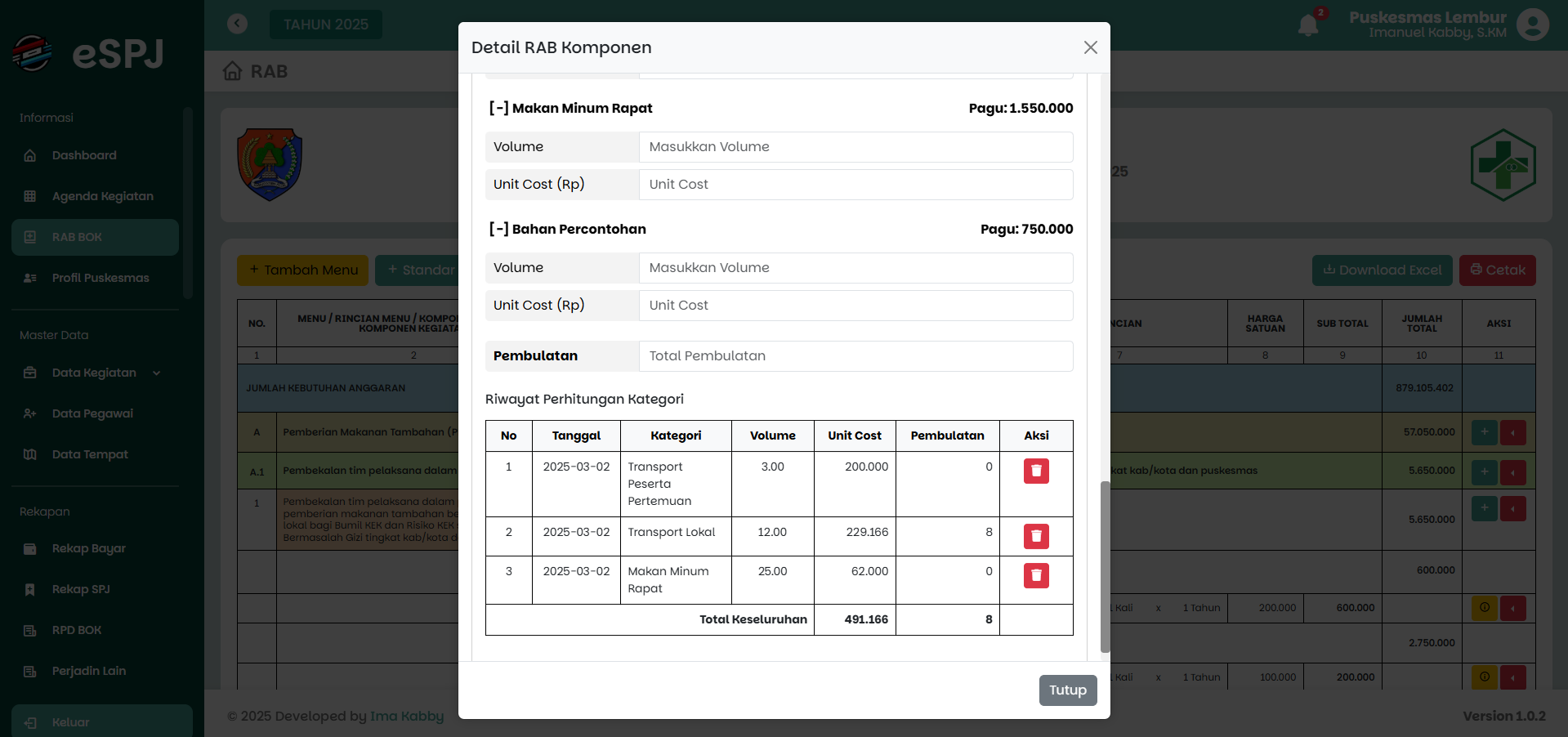Click the Rekap Bayar wallet icon

pyautogui.click(x=30, y=548)
